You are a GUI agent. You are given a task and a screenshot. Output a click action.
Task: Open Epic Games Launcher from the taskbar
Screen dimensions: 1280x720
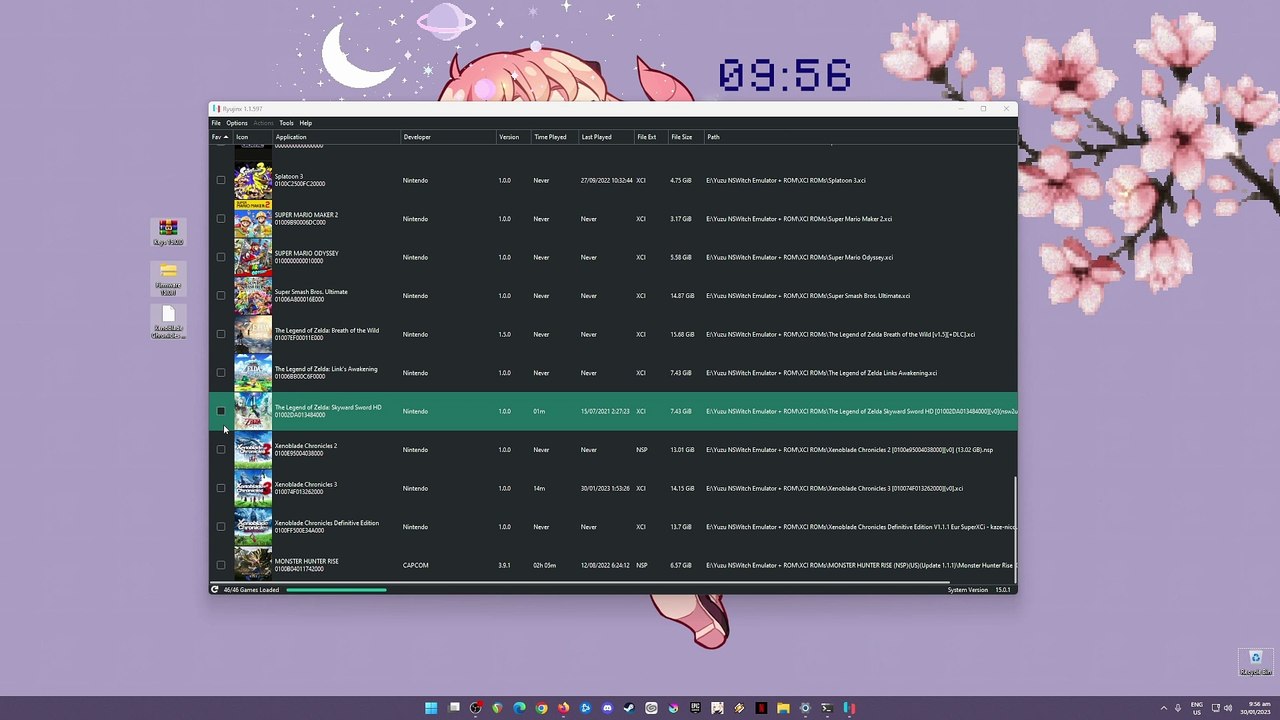[x=695, y=708]
